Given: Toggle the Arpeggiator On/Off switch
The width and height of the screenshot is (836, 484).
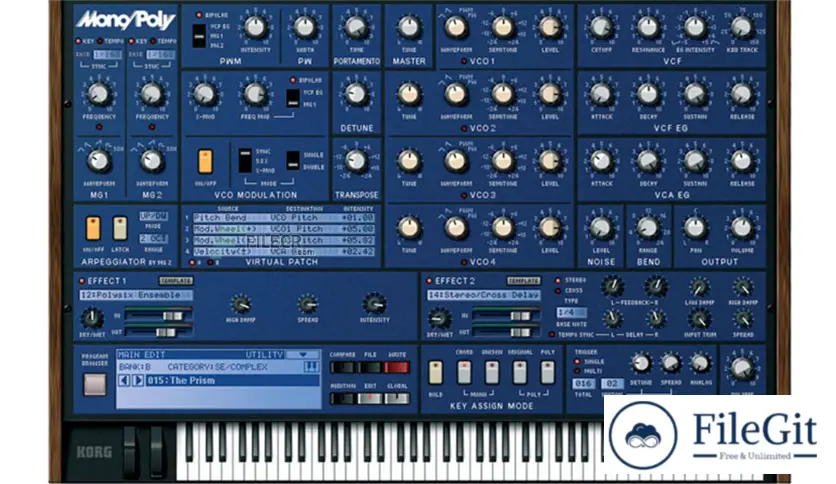Looking at the screenshot, I should pos(93,229).
